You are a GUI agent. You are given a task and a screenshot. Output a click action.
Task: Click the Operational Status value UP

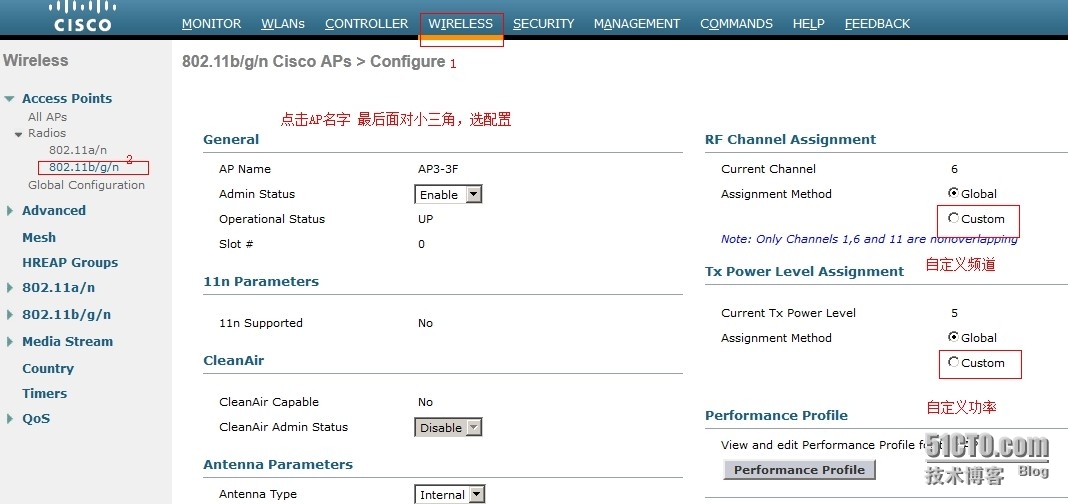[426, 219]
